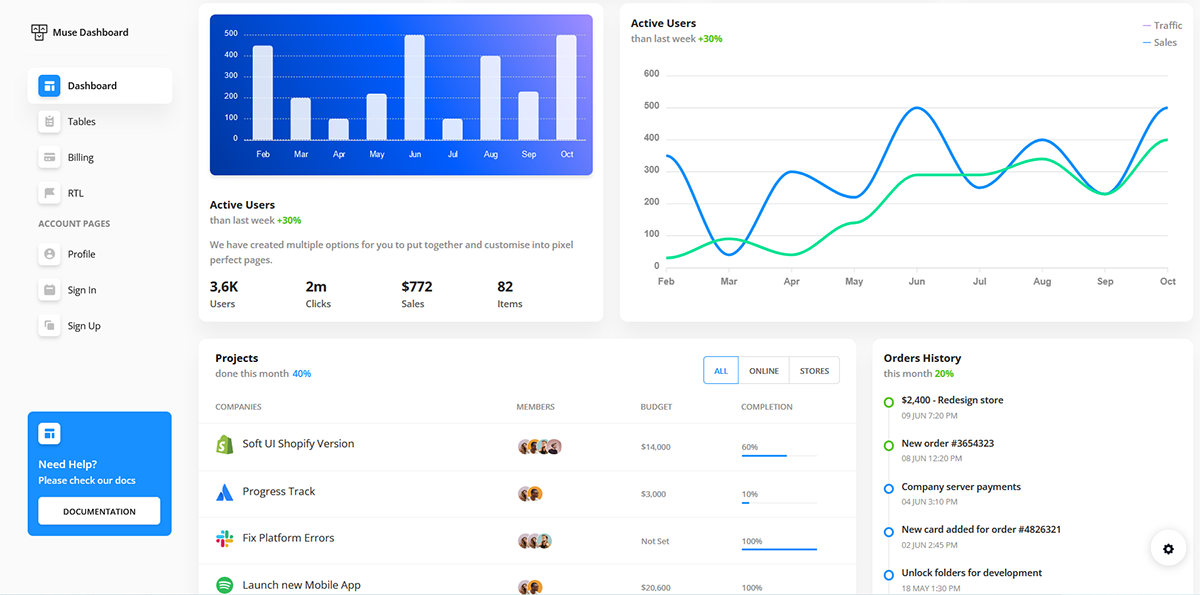Click the Spotify logo for Launch new Mobile App
This screenshot has width=1200, height=595.
(224, 586)
